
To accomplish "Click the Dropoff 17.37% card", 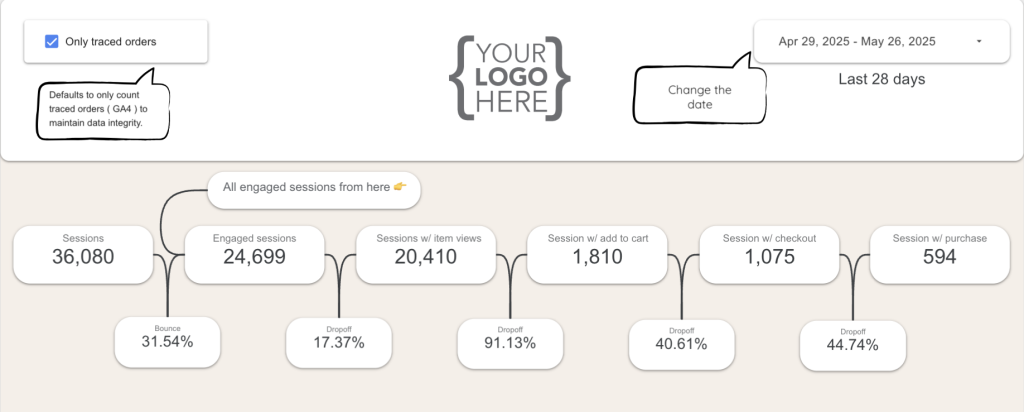I will [338, 342].
